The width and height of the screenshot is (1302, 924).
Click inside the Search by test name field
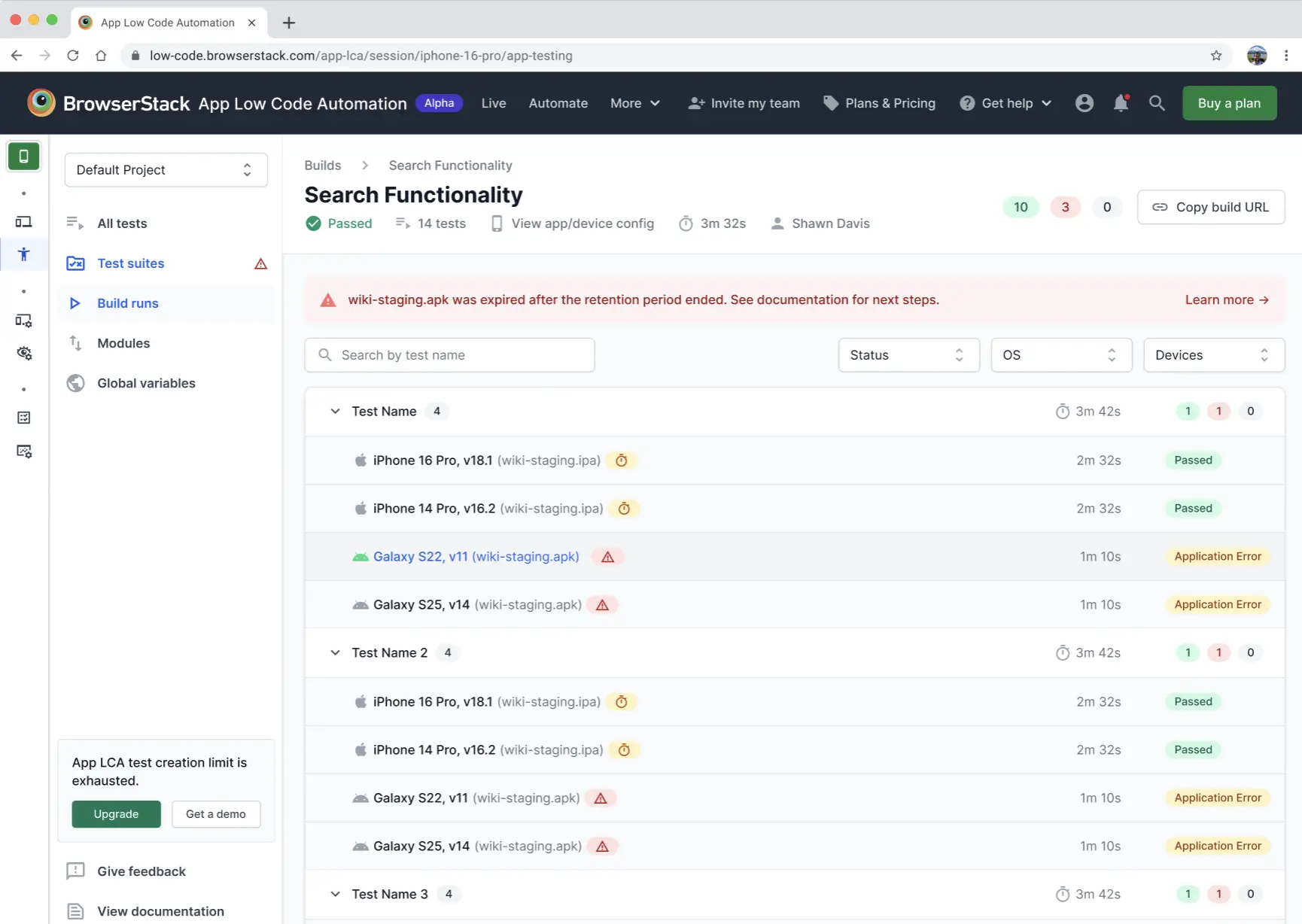pyautogui.click(x=449, y=354)
